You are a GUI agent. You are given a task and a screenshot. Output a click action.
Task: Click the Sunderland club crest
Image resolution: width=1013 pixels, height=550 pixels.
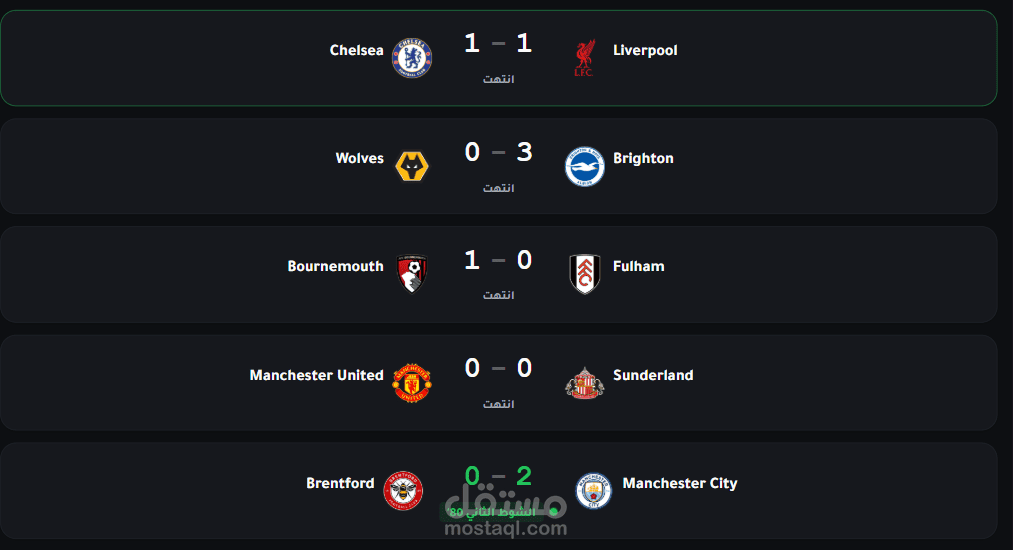(x=585, y=383)
